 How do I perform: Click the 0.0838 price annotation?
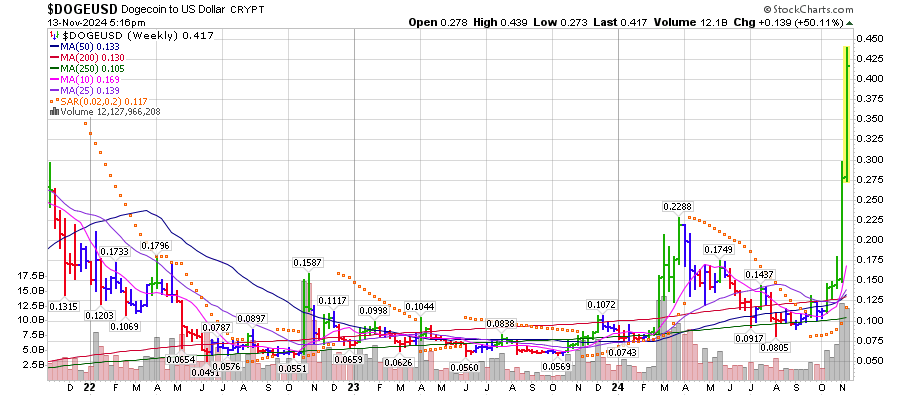(501, 324)
